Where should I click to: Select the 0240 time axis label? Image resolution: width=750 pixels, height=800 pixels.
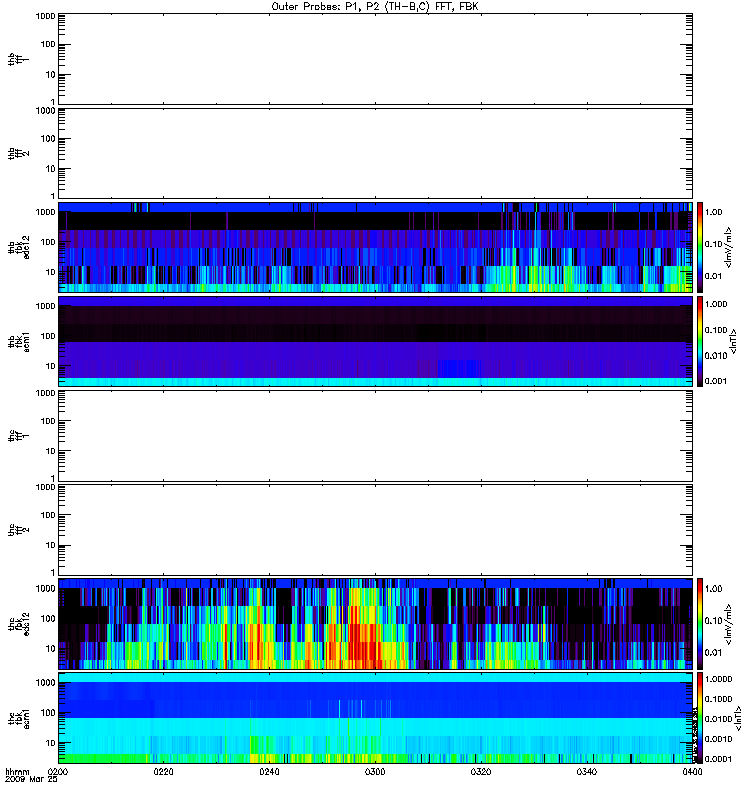pos(269,771)
